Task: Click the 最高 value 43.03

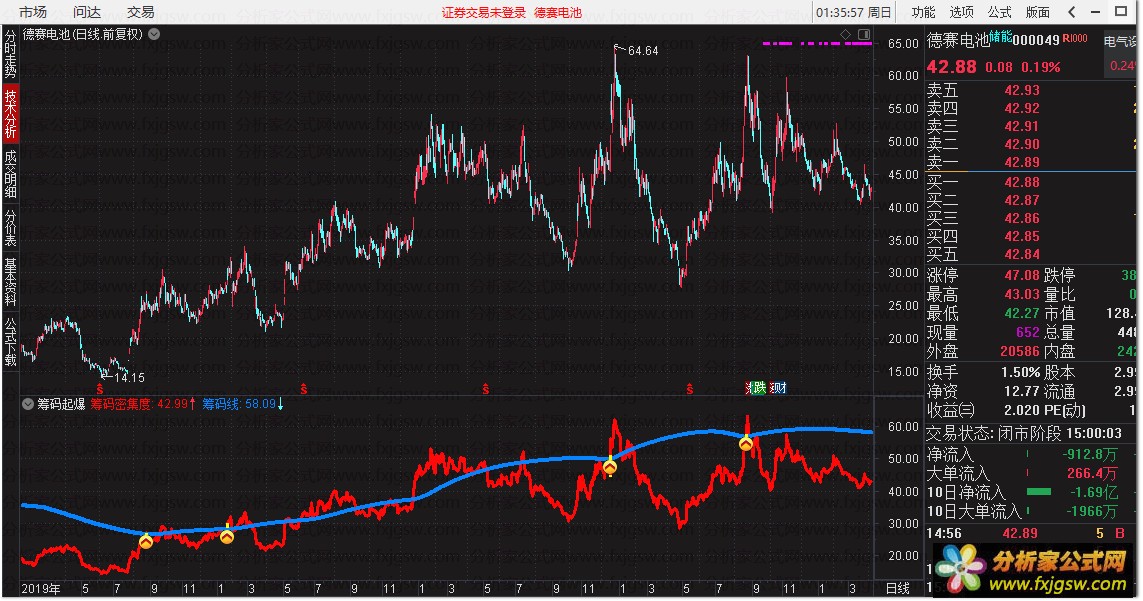Action: (1022, 295)
